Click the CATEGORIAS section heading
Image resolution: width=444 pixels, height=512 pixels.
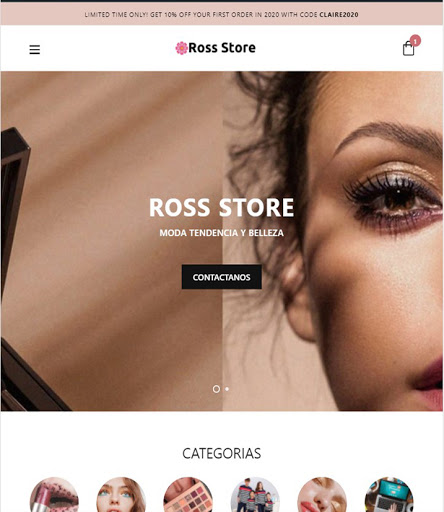pyautogui.click(x=222, y=453)
